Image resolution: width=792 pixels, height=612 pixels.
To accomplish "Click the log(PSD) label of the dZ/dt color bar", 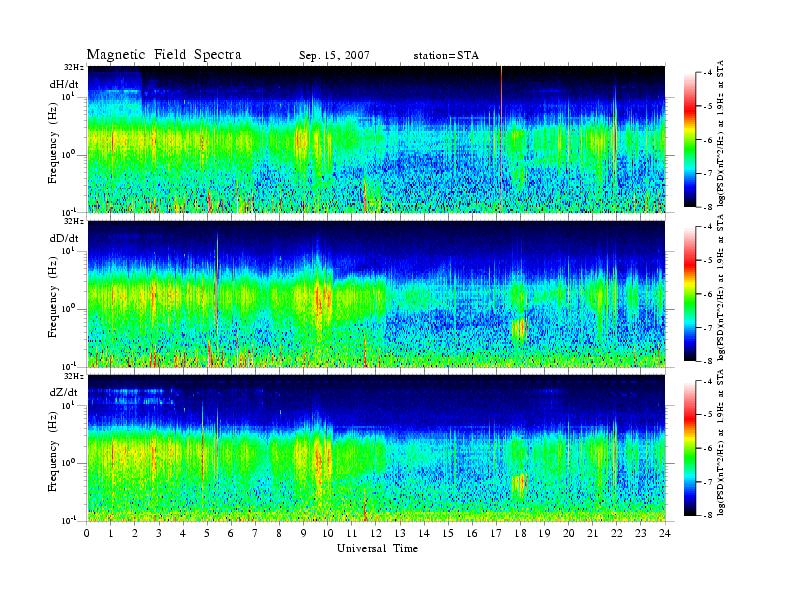I will [x=721, y=442].
